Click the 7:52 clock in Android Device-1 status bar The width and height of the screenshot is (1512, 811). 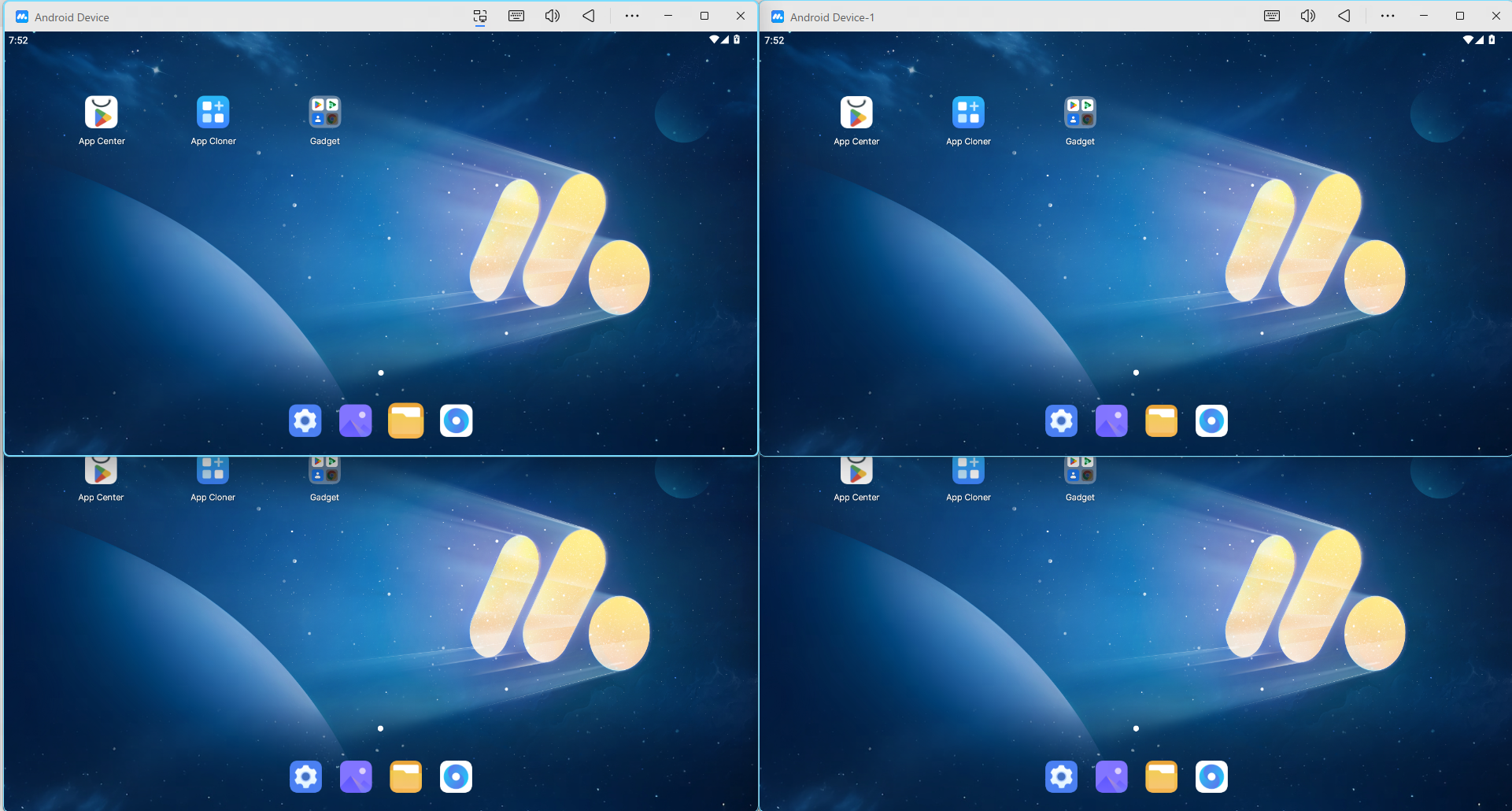click(x=774, y=40)
